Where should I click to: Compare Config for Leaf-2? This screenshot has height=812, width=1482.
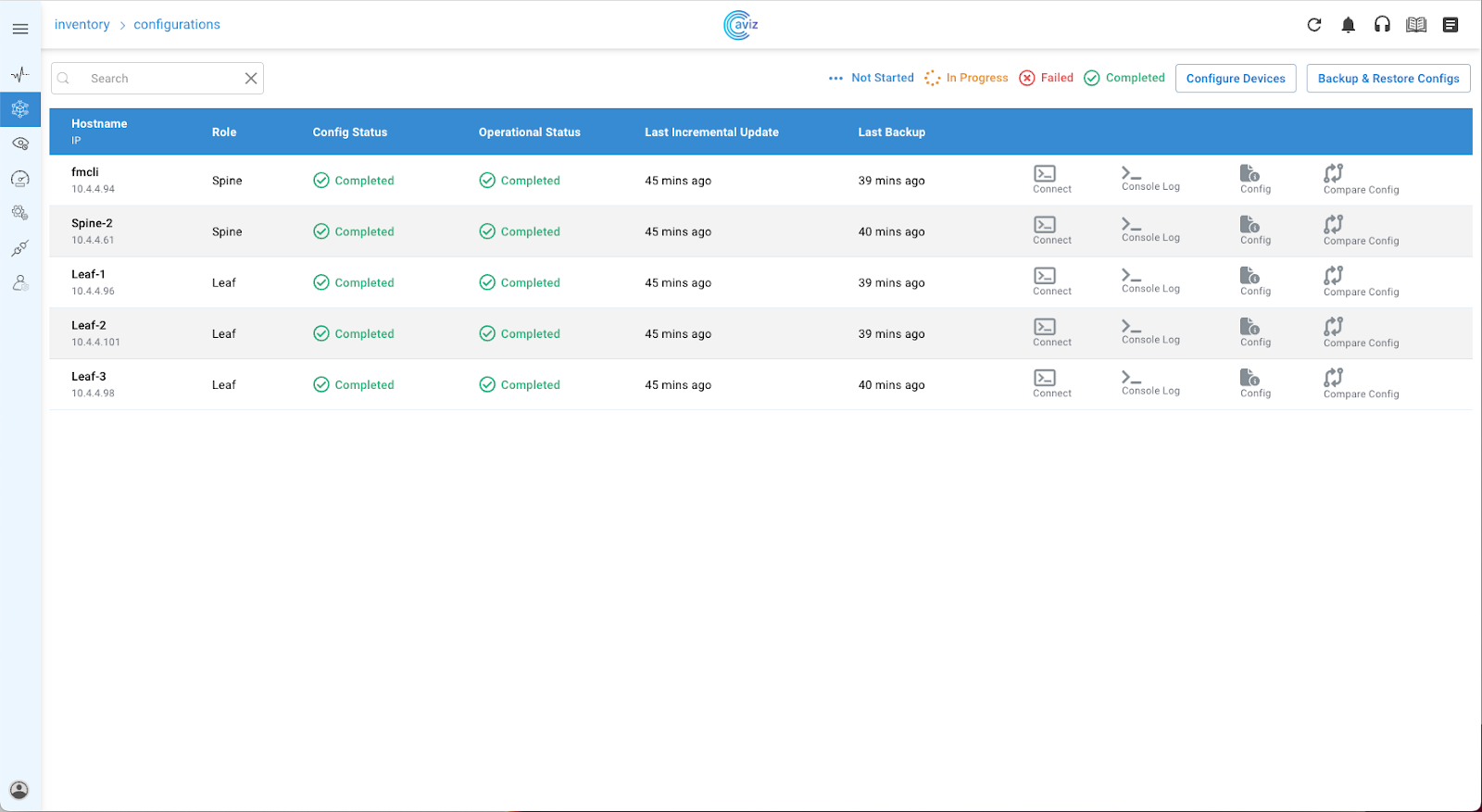[1361, 332]
